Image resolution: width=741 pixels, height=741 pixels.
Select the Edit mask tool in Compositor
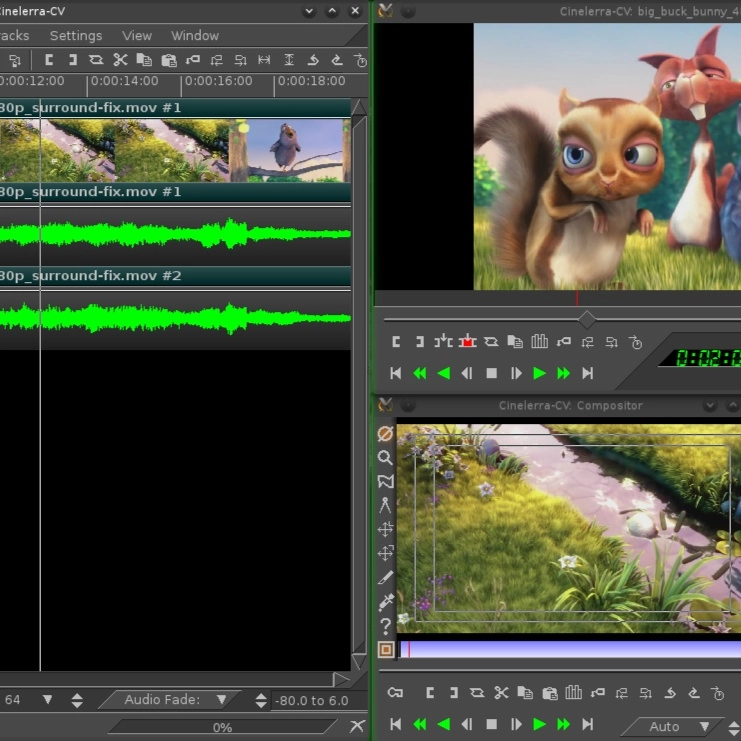[385, 481]
